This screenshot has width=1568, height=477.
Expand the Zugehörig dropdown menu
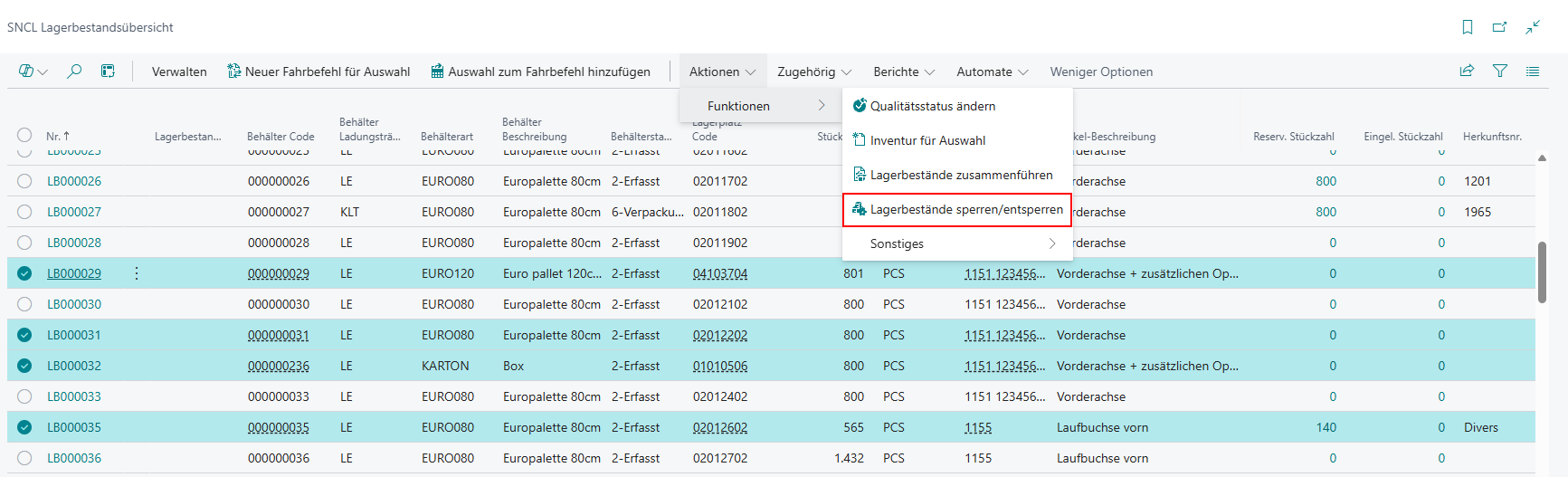(x=814, y=72)
